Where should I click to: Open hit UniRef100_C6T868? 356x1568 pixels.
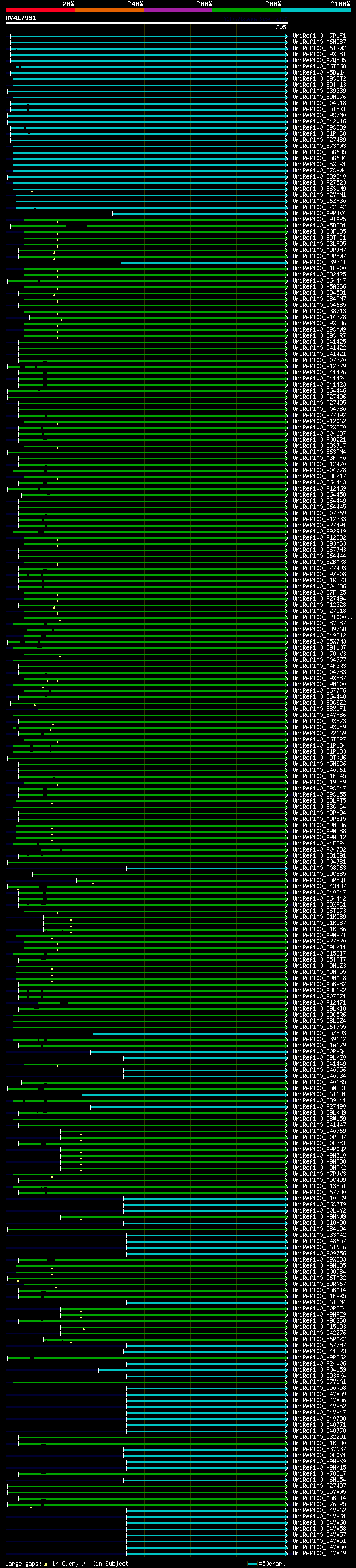point(319,66)
